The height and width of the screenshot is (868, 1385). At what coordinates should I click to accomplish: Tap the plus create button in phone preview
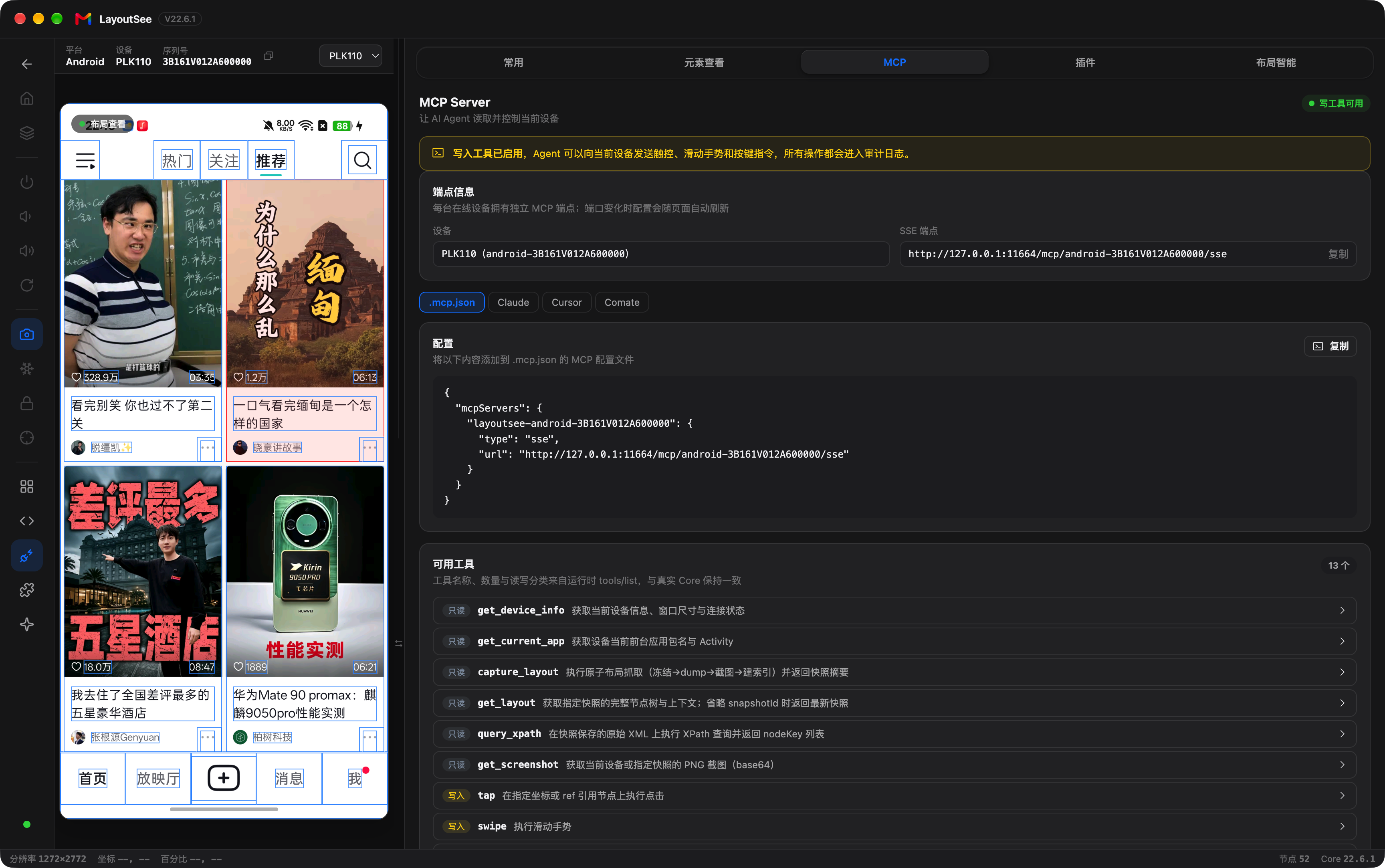coord(223,779)
